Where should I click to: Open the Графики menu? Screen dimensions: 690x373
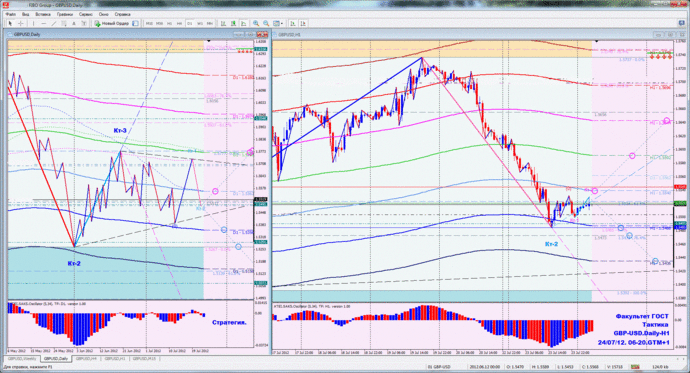(65, 14)
